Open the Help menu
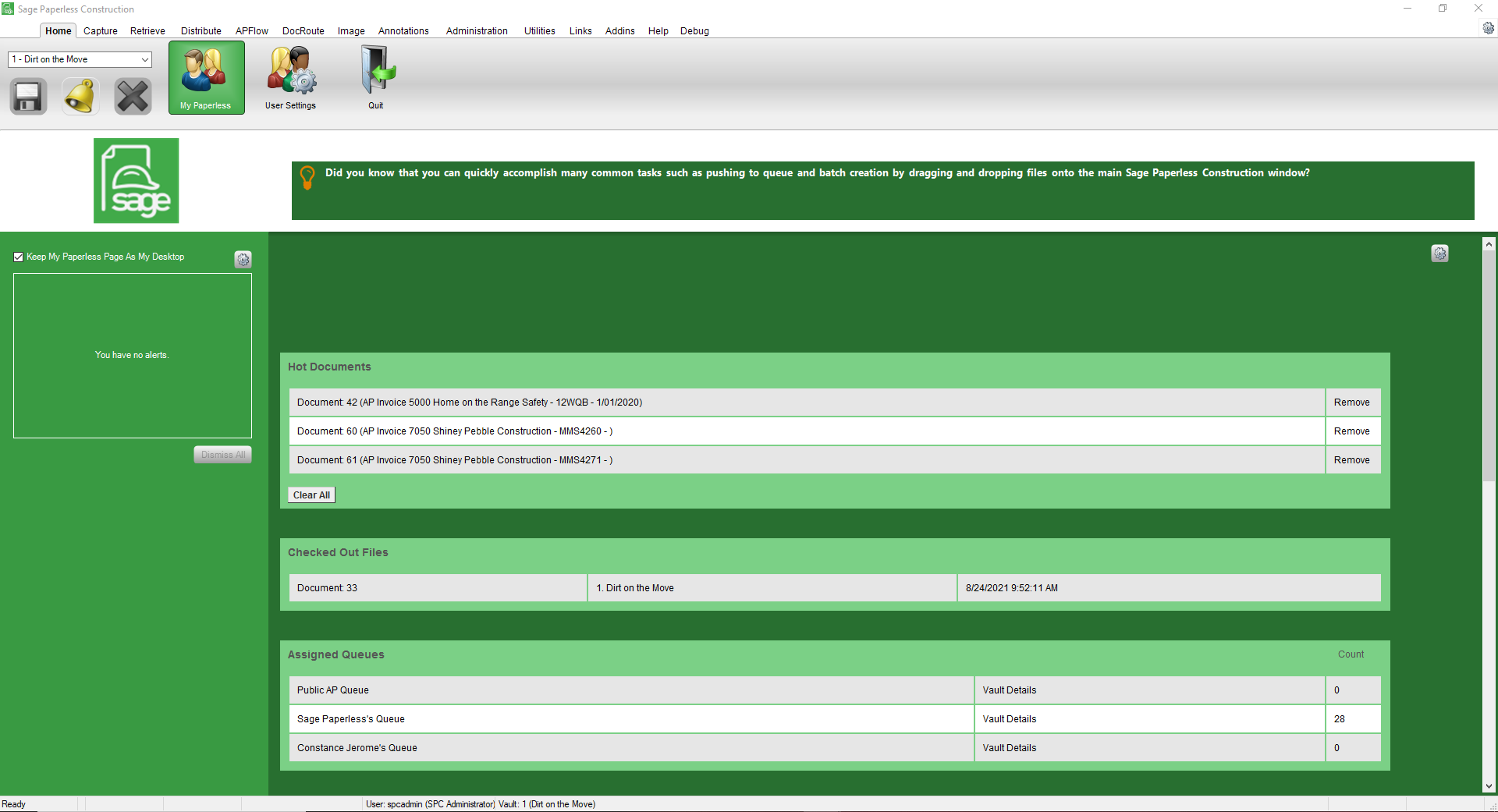This screenshot has height=812, width=1498. click(658, 31)
